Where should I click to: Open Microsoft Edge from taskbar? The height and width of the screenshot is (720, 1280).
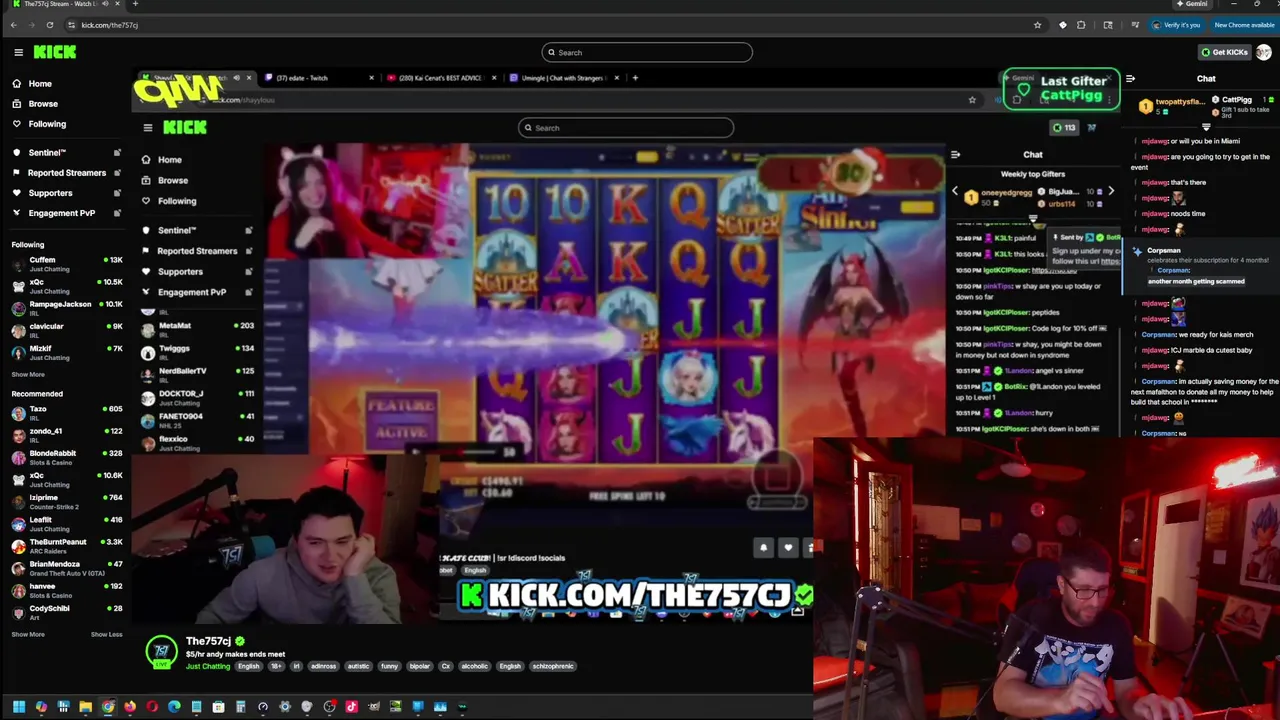(174, 707)
